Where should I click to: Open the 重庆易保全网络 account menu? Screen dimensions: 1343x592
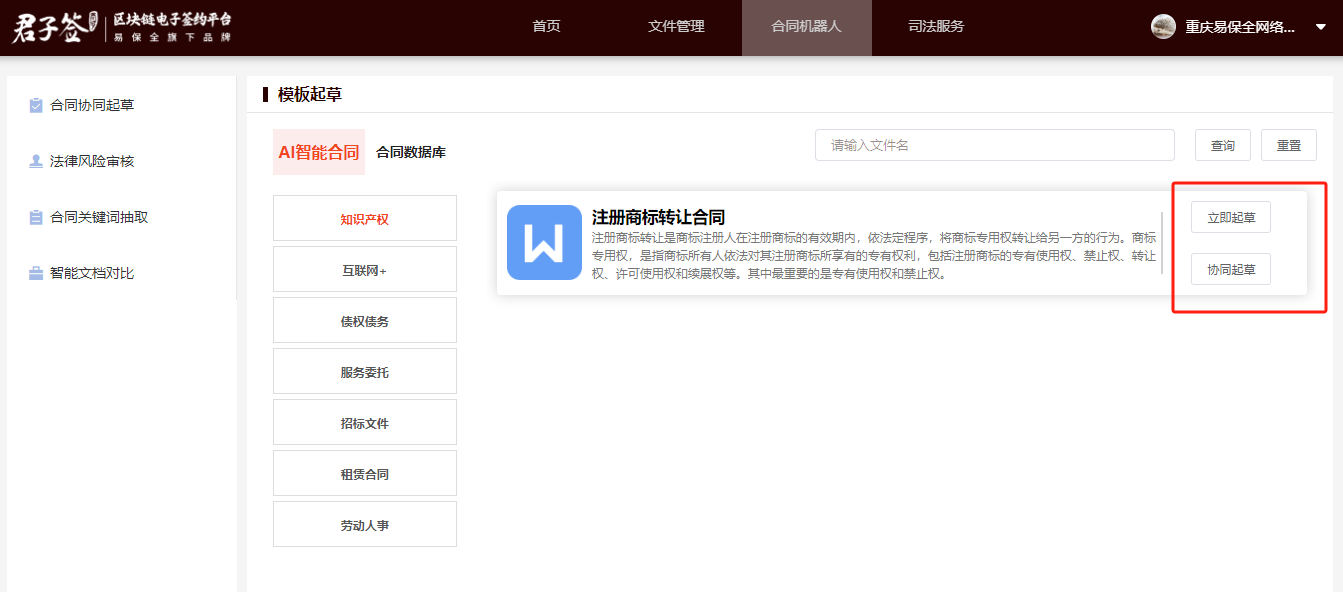tap(1240, 27)
